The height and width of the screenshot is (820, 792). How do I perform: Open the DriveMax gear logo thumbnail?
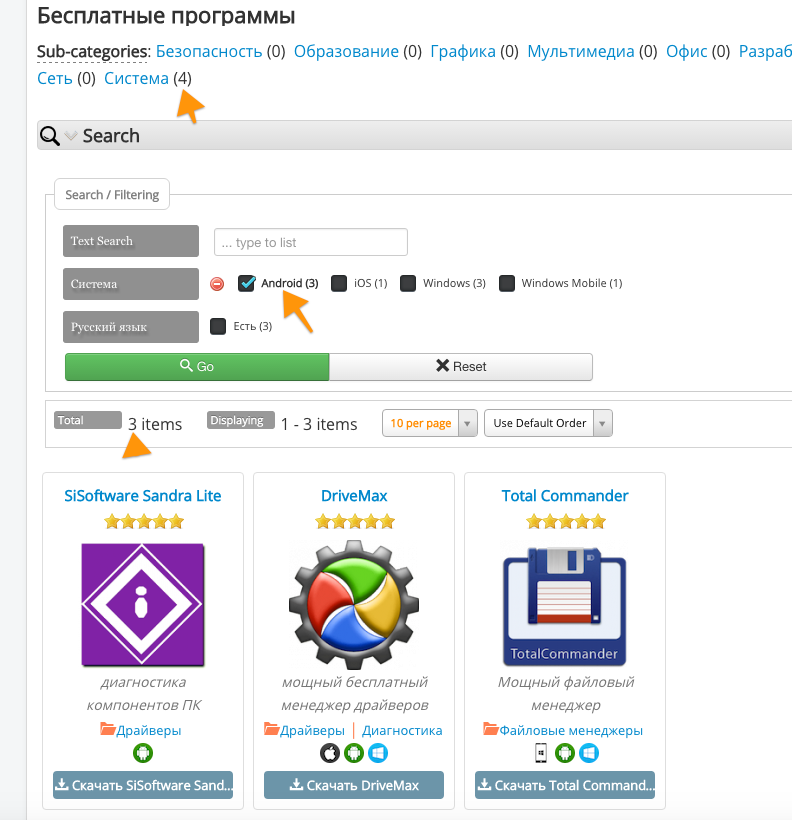pos(354,605)
